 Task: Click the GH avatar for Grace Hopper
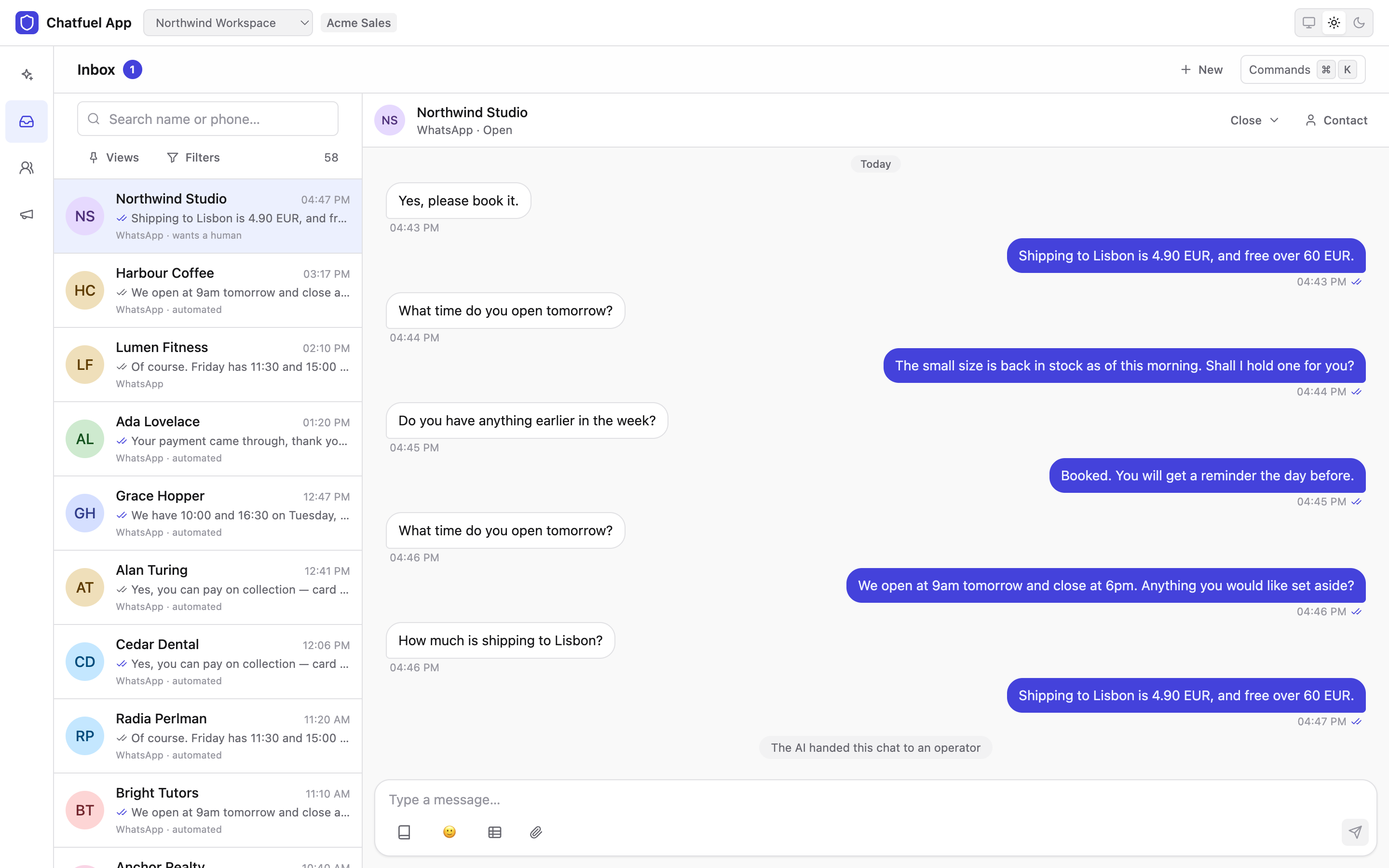[x=85, y=513]
